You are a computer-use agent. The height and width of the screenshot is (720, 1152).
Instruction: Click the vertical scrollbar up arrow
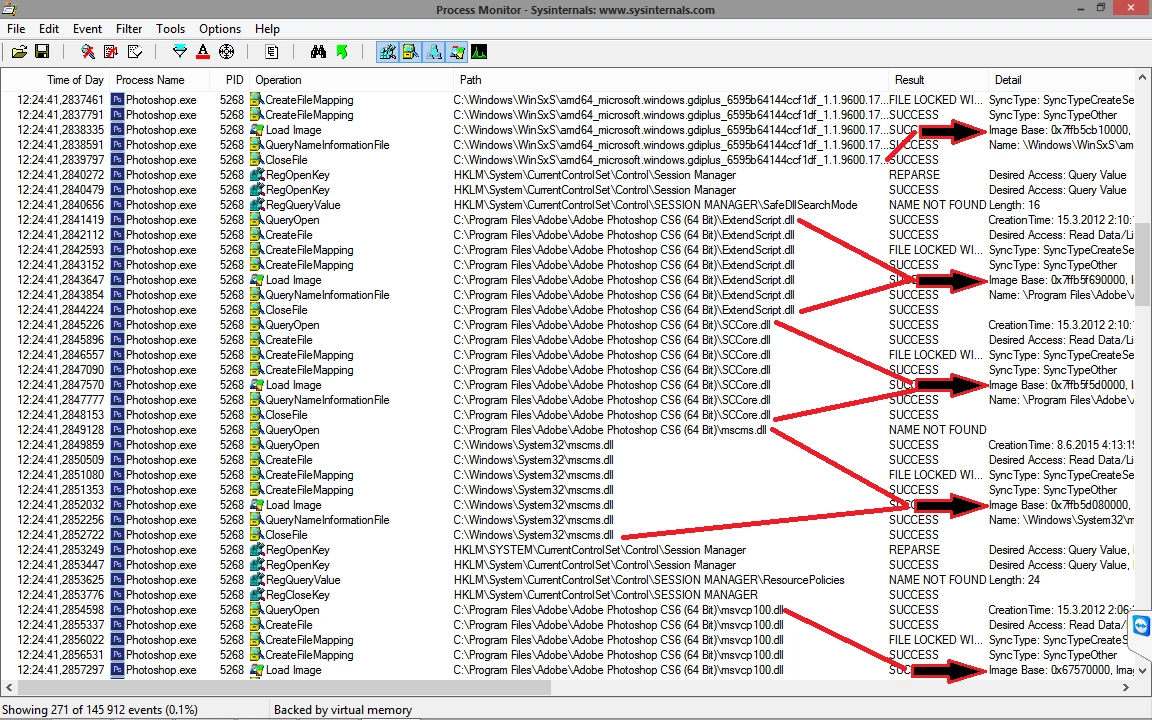pyautogui.click(x=1142, y=78)
